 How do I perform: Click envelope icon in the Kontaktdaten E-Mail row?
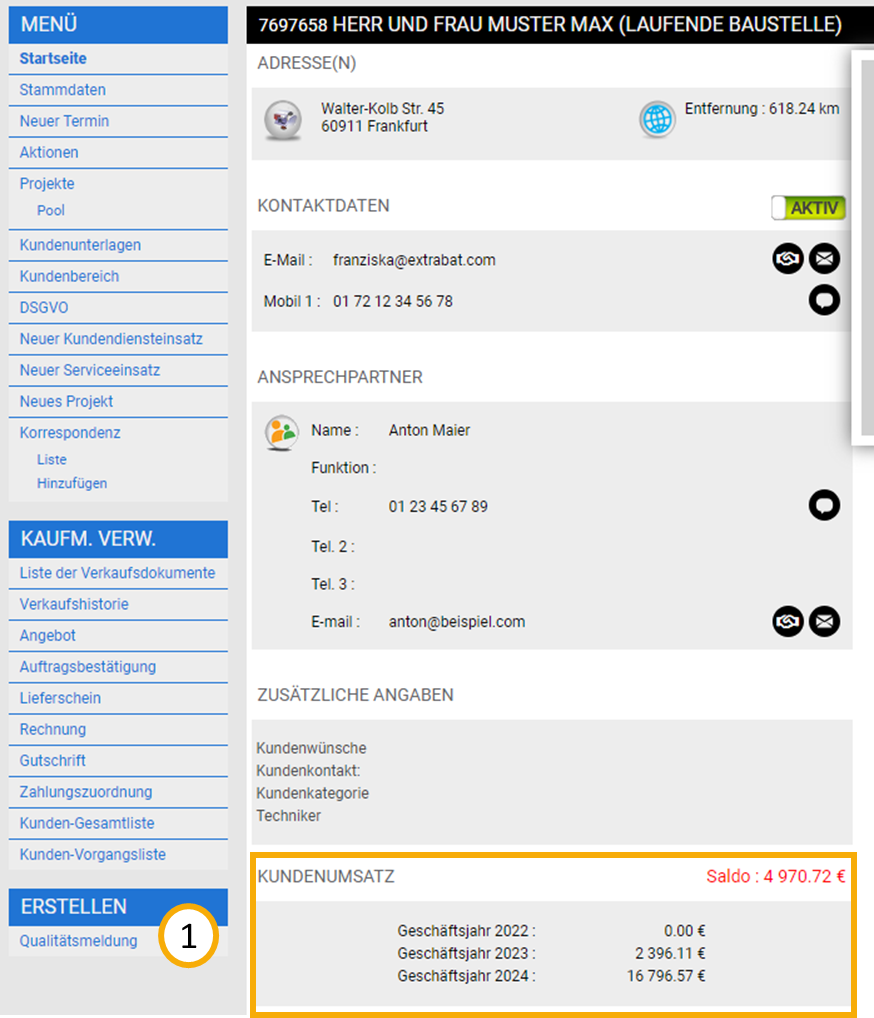(x=824, y=260)
